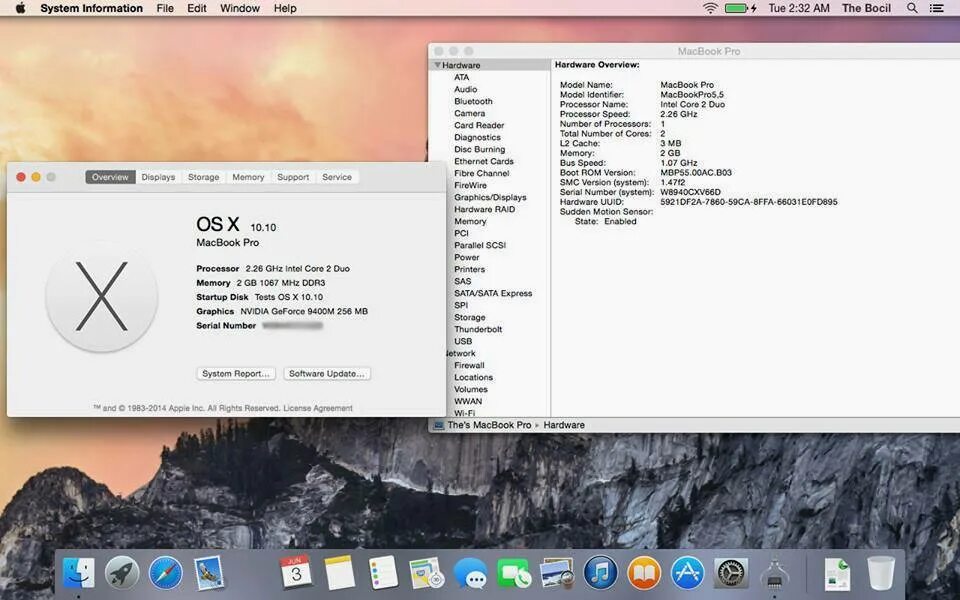
Task: Select Graphics/Displays in the sidebar
Action: [x=490, y=197]
